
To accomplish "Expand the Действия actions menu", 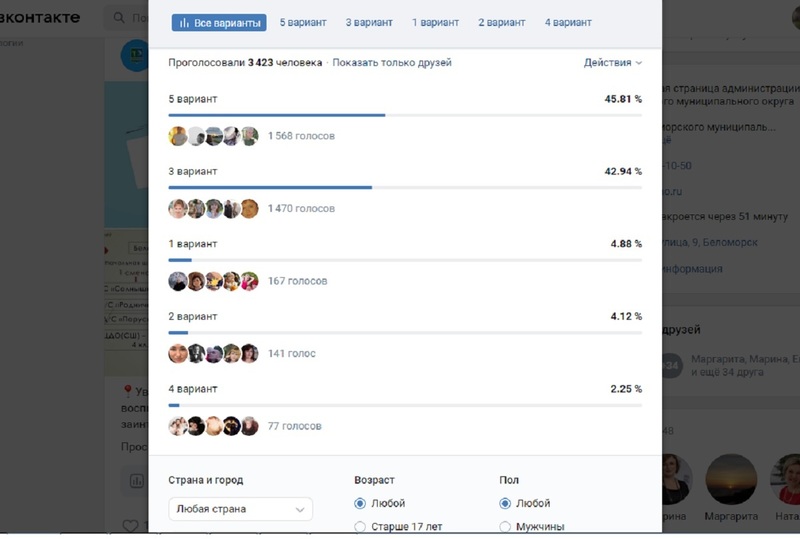I will tap(612, 62).
